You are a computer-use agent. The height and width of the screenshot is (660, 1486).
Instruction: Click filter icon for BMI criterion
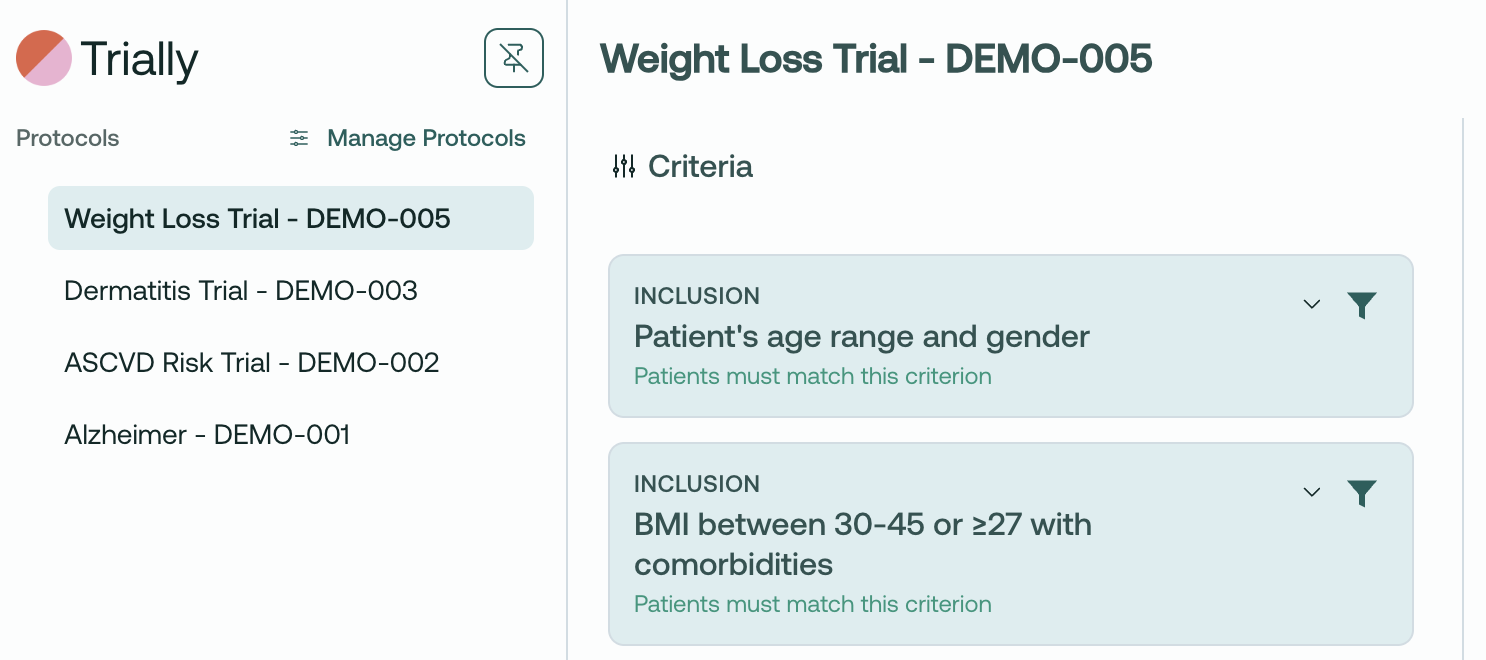coord(1362,493)
